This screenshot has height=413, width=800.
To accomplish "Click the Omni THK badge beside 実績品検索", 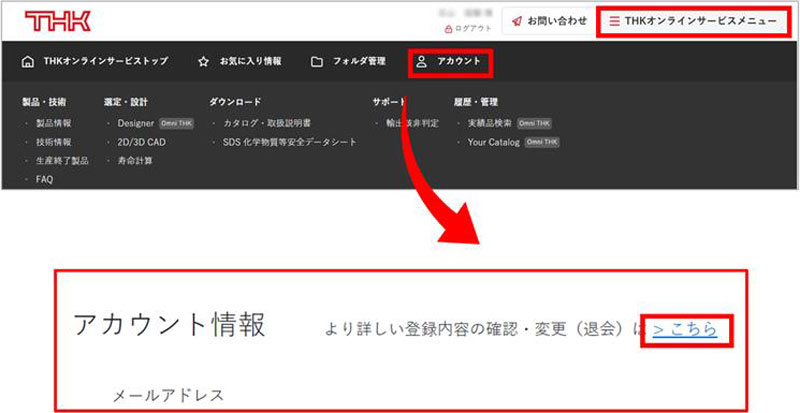I will pos(534,123).
